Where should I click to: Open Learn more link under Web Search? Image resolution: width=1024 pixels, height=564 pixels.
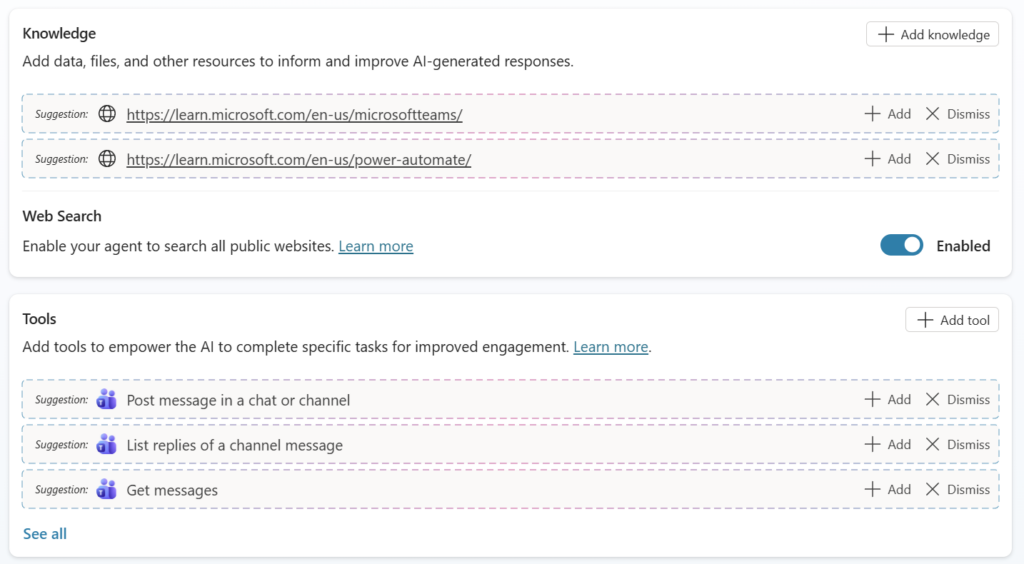coord(376,246)
